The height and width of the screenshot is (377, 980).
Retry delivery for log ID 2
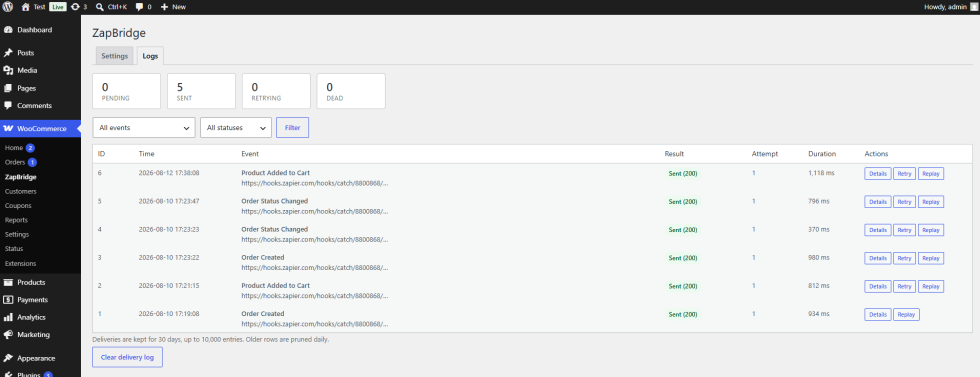(904, 286)
